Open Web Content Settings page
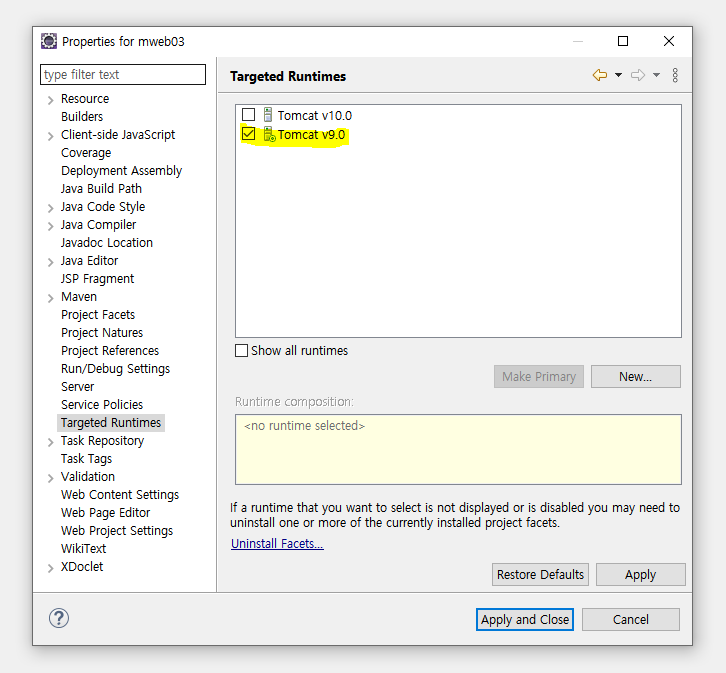The image size is (726, 673). point(119,495)
